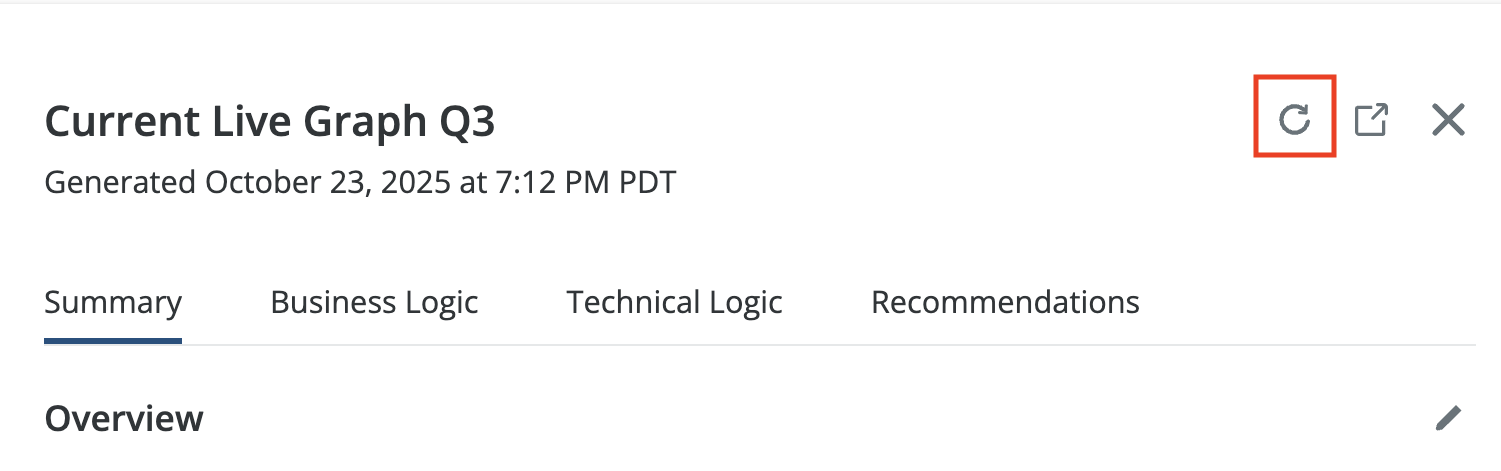Click "Q3" in the panel title
1501x471 pixels.
click(x=466, y=122)
